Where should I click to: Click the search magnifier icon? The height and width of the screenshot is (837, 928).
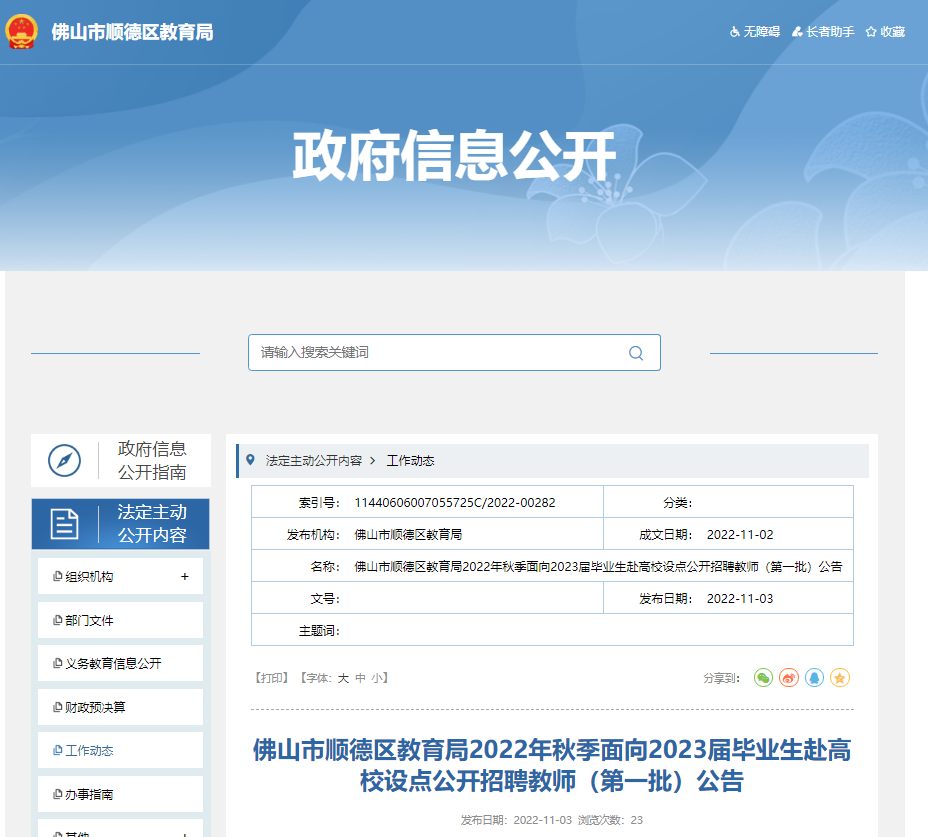(x=636, y=353)
